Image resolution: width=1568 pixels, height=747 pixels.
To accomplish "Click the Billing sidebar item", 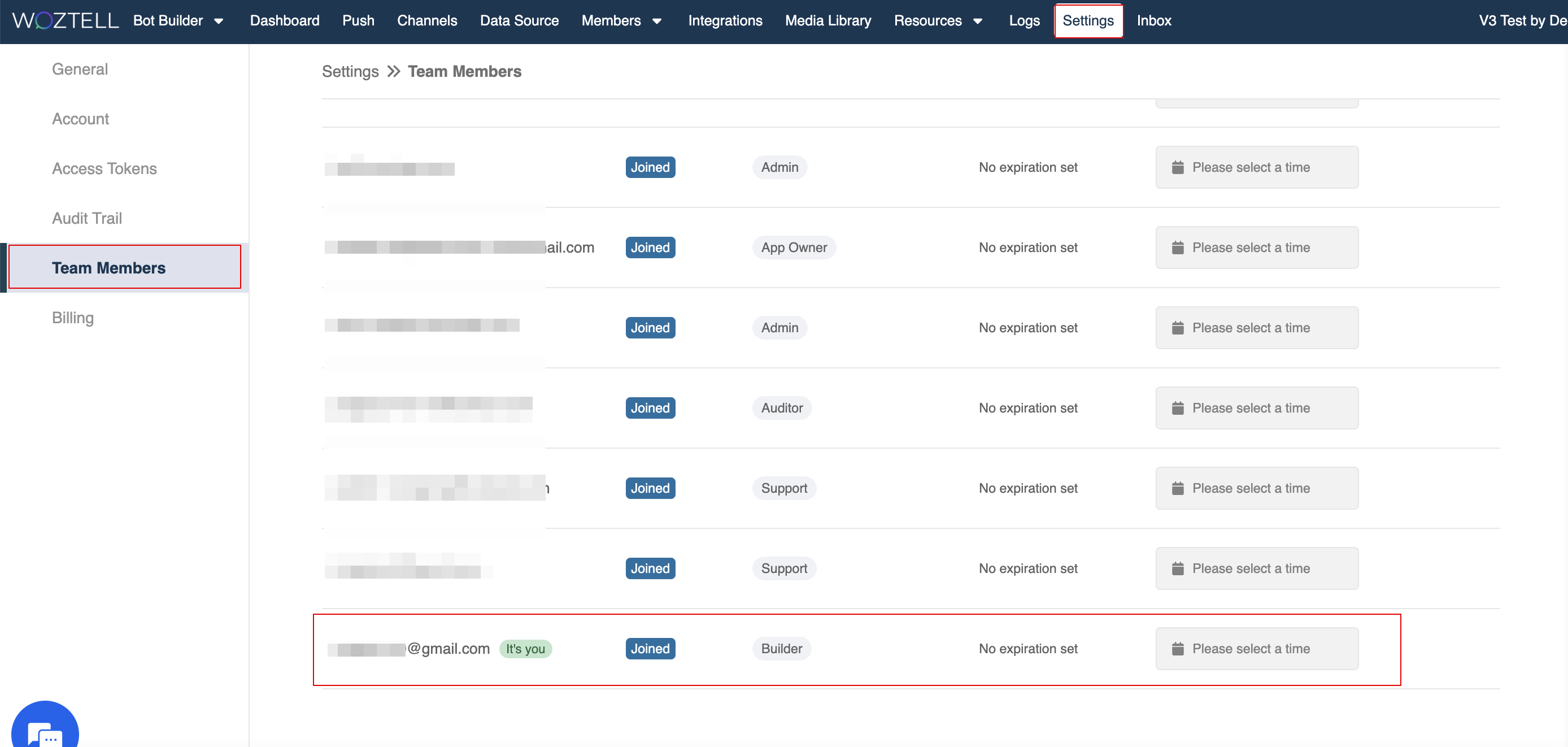I will point(72,318).
